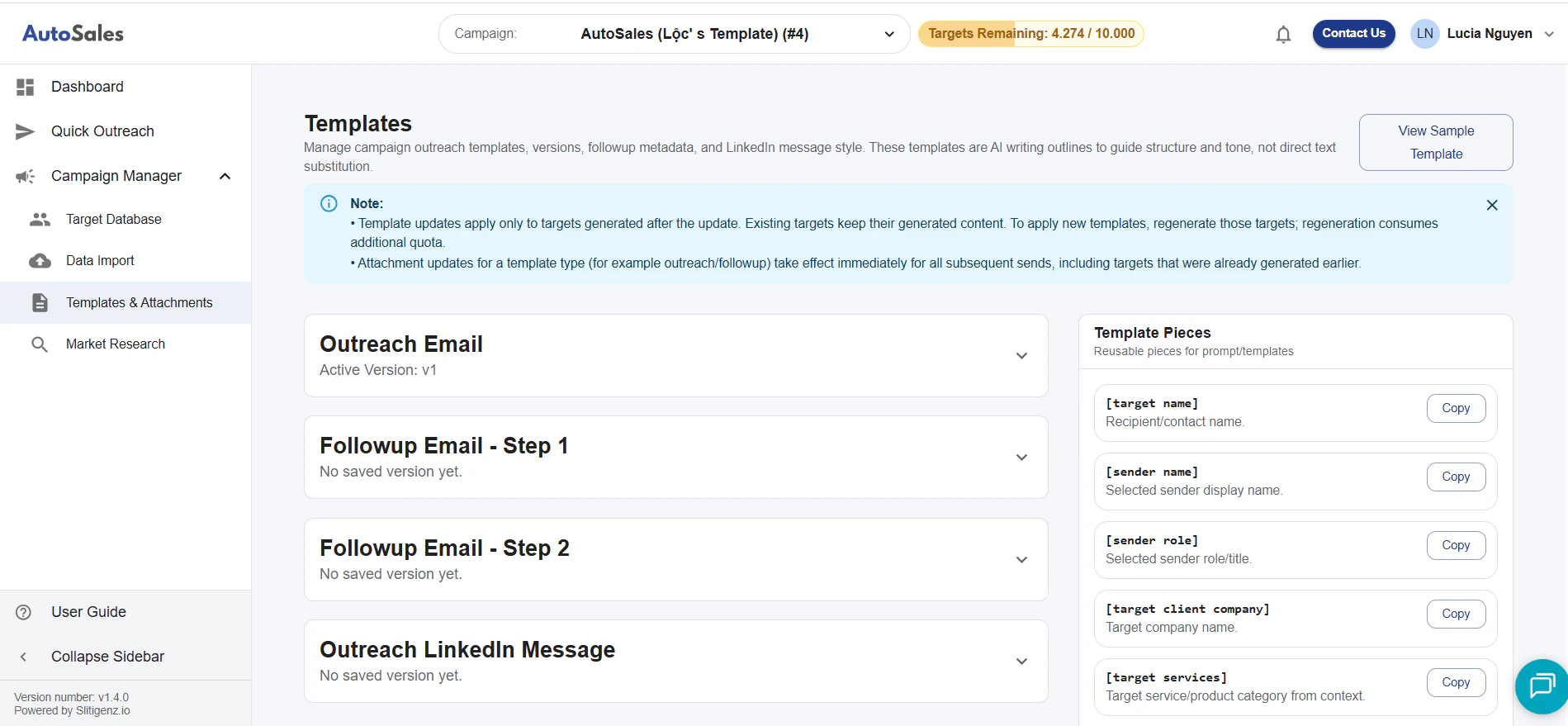Click the LN user avatar

click(x=1424, y=34)
